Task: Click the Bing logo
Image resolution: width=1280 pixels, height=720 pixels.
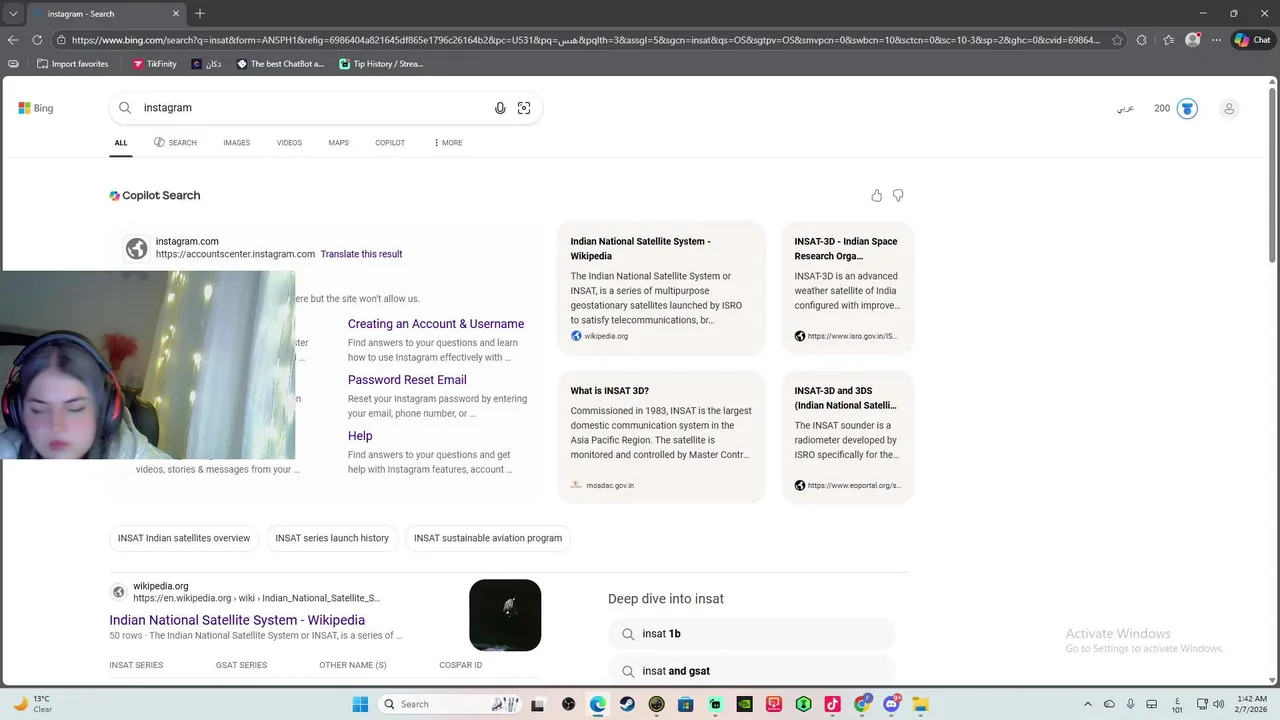Action: tap(36, 108)
